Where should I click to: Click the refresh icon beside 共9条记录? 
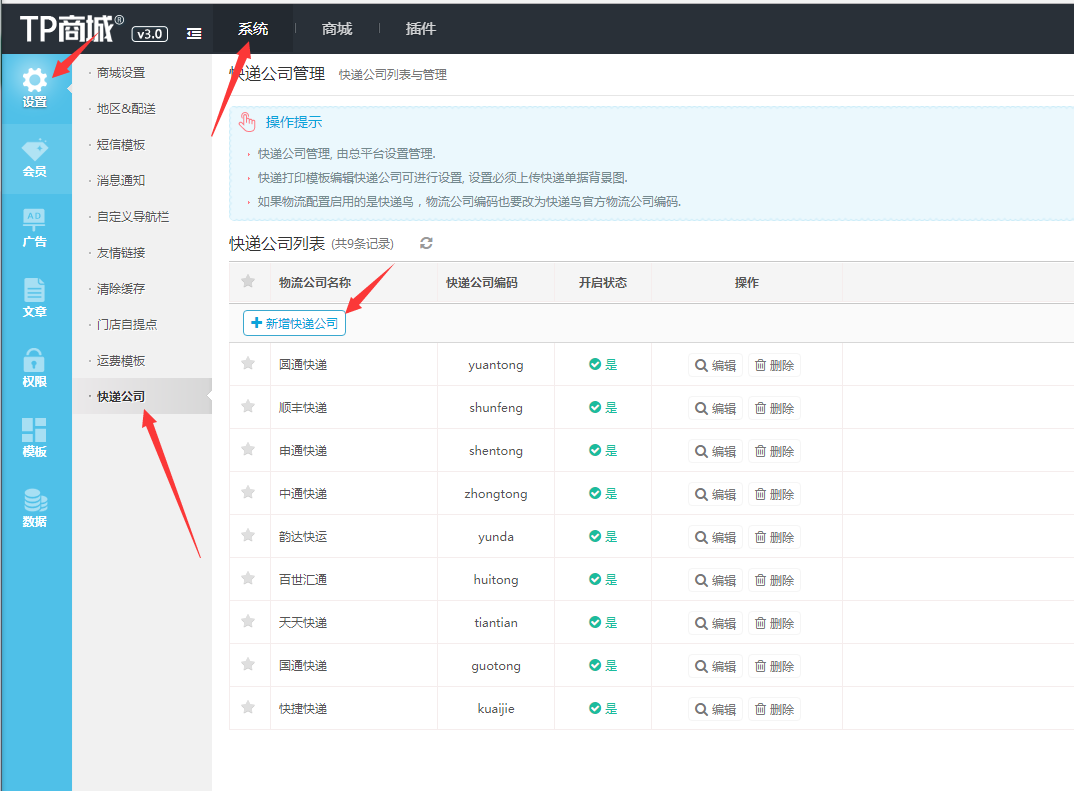[426, 243]
